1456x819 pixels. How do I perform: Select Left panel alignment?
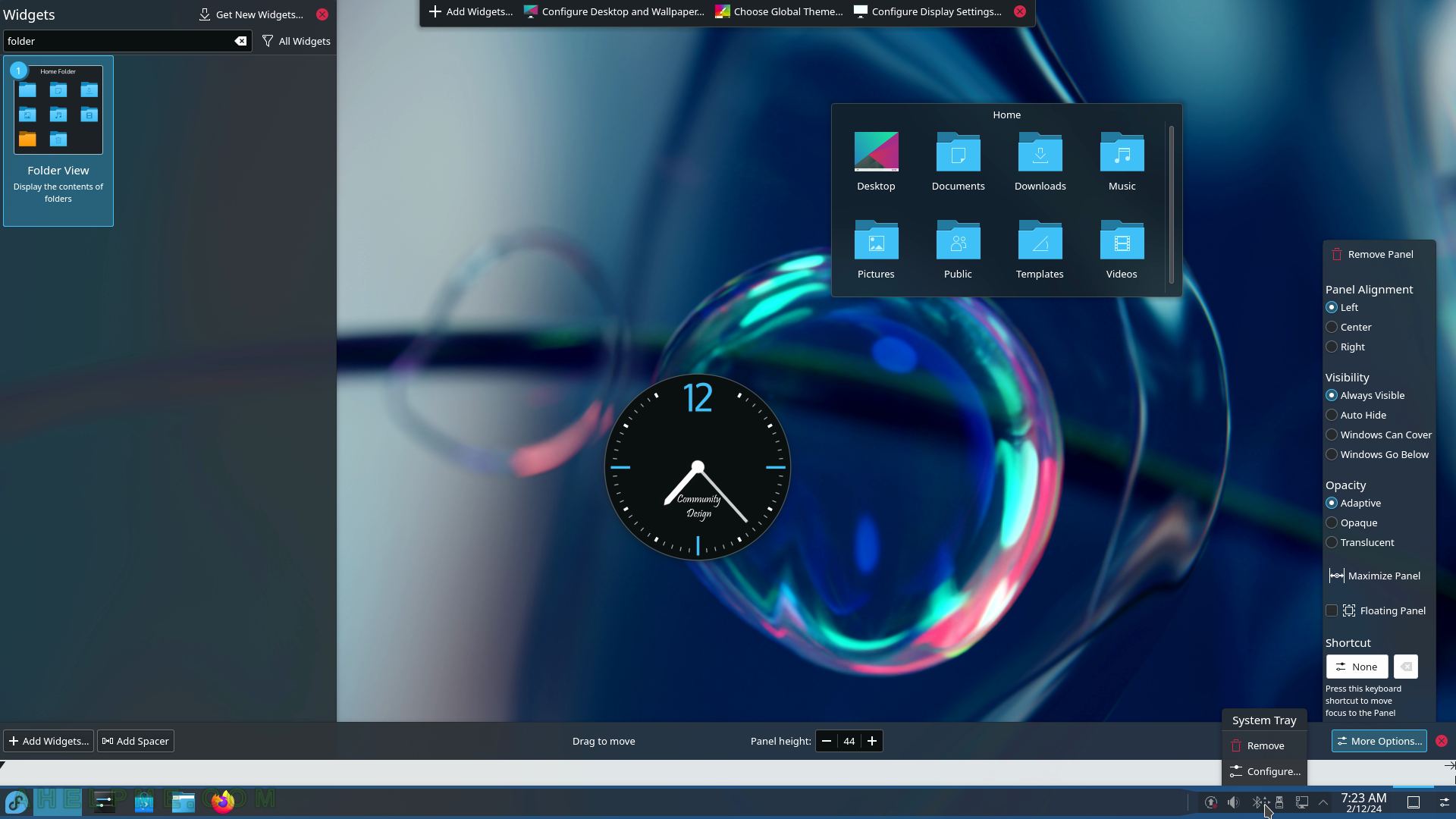pyautogui.click(x=1342, y=307)
